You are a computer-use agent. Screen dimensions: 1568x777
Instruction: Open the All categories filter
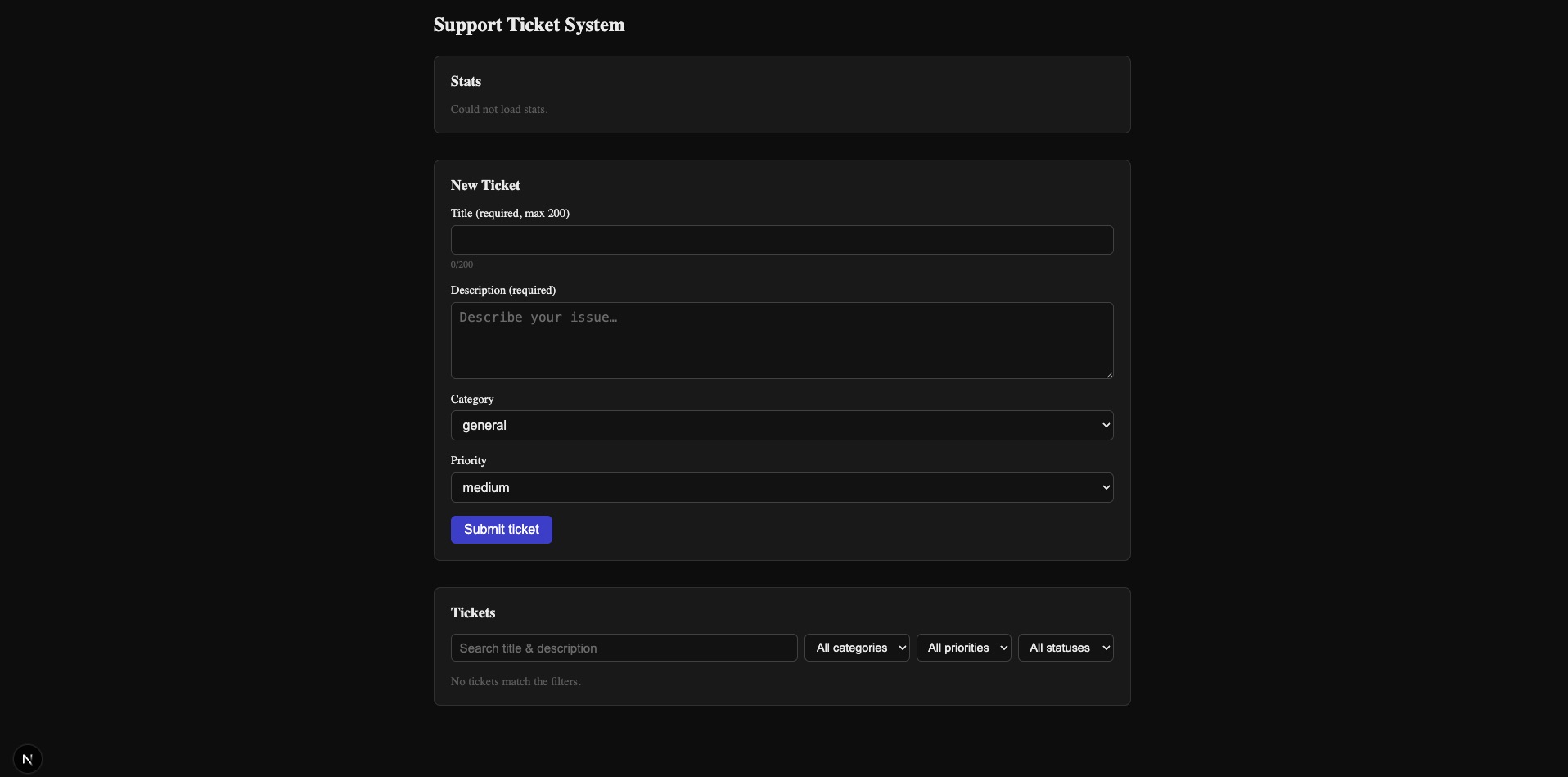[x=857, y=648]
